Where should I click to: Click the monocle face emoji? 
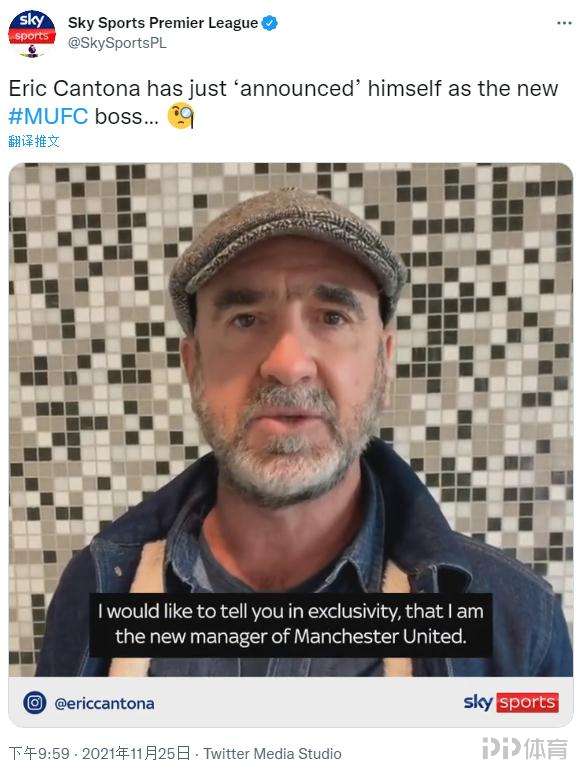point(180,115)
